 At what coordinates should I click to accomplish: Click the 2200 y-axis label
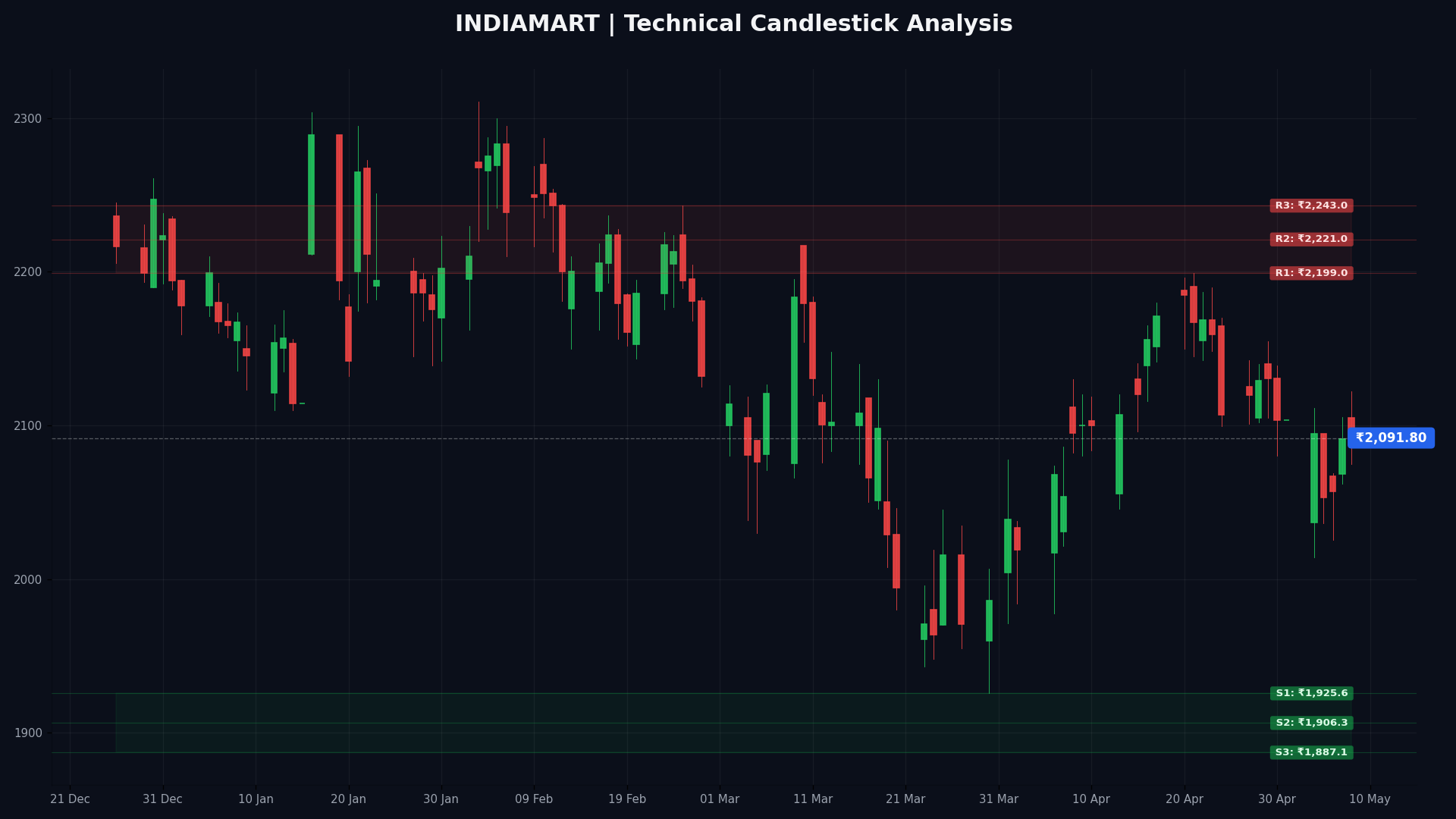coord(28,272)
